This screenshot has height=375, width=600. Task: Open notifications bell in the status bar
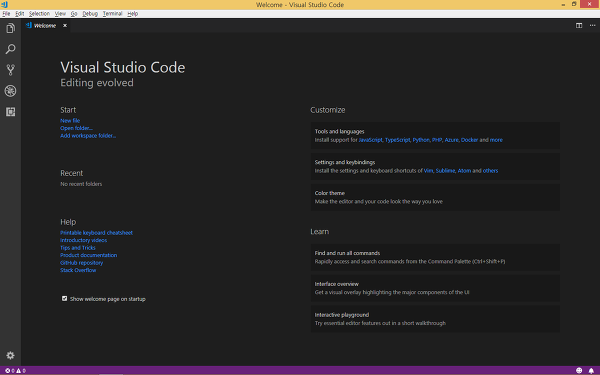591,370
